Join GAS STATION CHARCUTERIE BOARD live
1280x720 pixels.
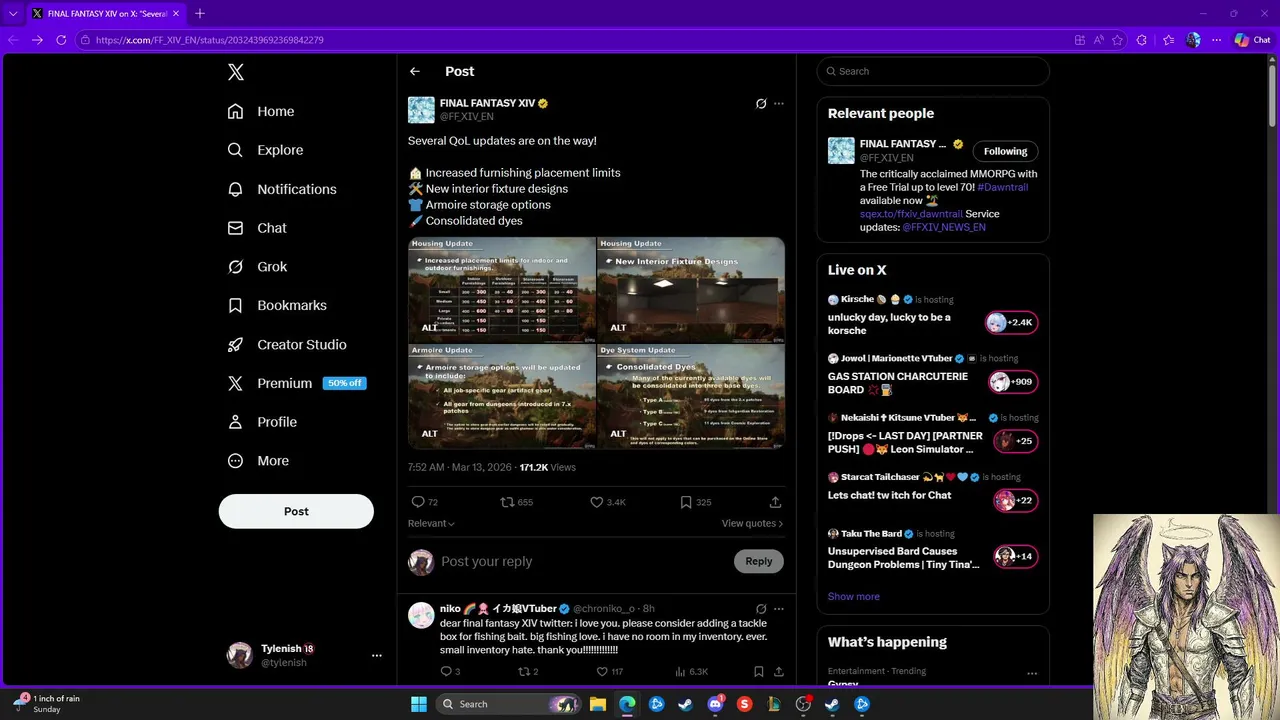tap(1013, 381)
